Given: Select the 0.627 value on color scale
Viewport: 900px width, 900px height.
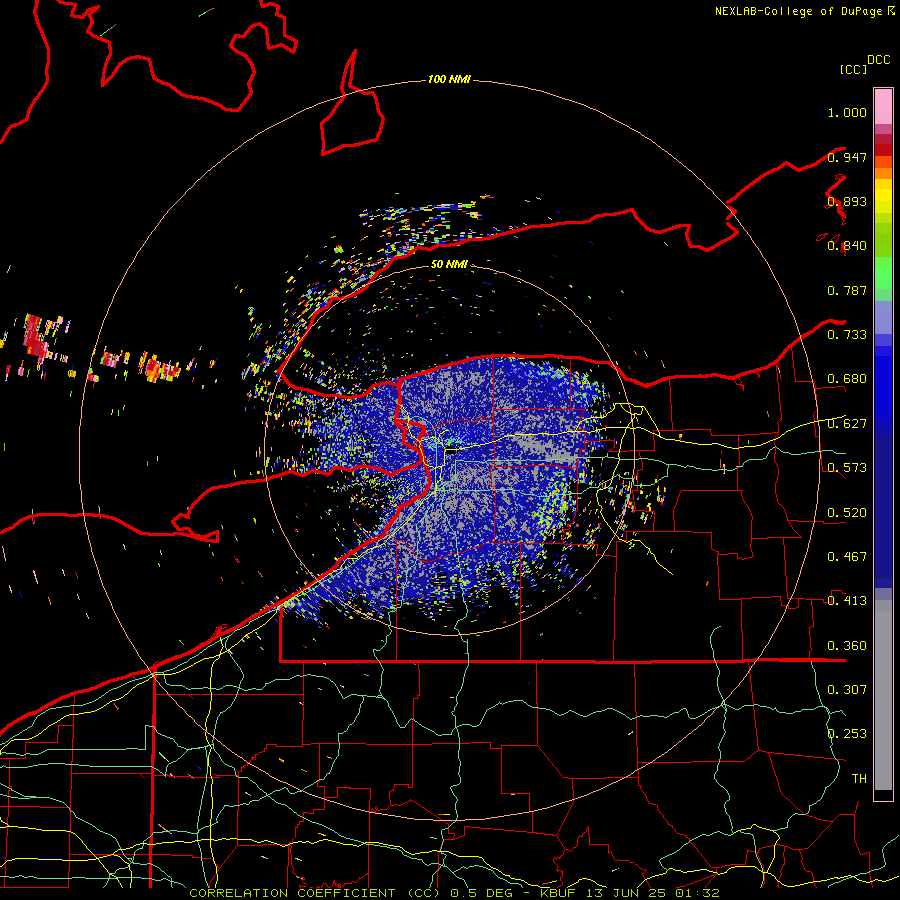Looking at the screenshot, I should pos(847,424).
